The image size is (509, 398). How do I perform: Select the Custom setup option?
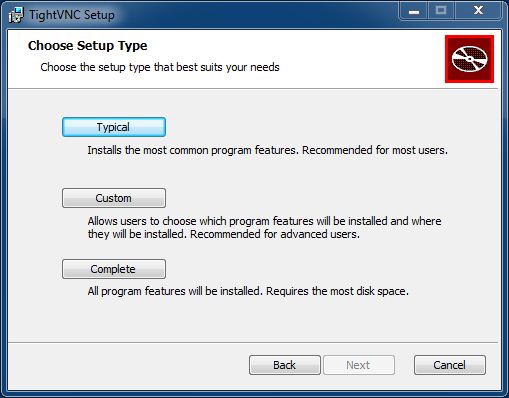click(x=114, y=198)
